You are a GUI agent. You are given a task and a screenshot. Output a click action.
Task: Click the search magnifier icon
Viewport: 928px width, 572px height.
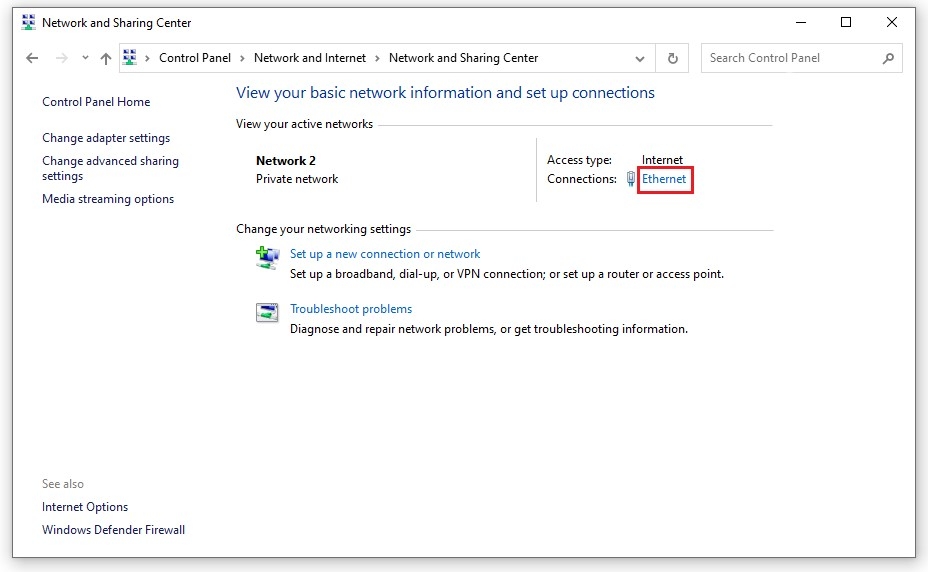tap(888, 58)
